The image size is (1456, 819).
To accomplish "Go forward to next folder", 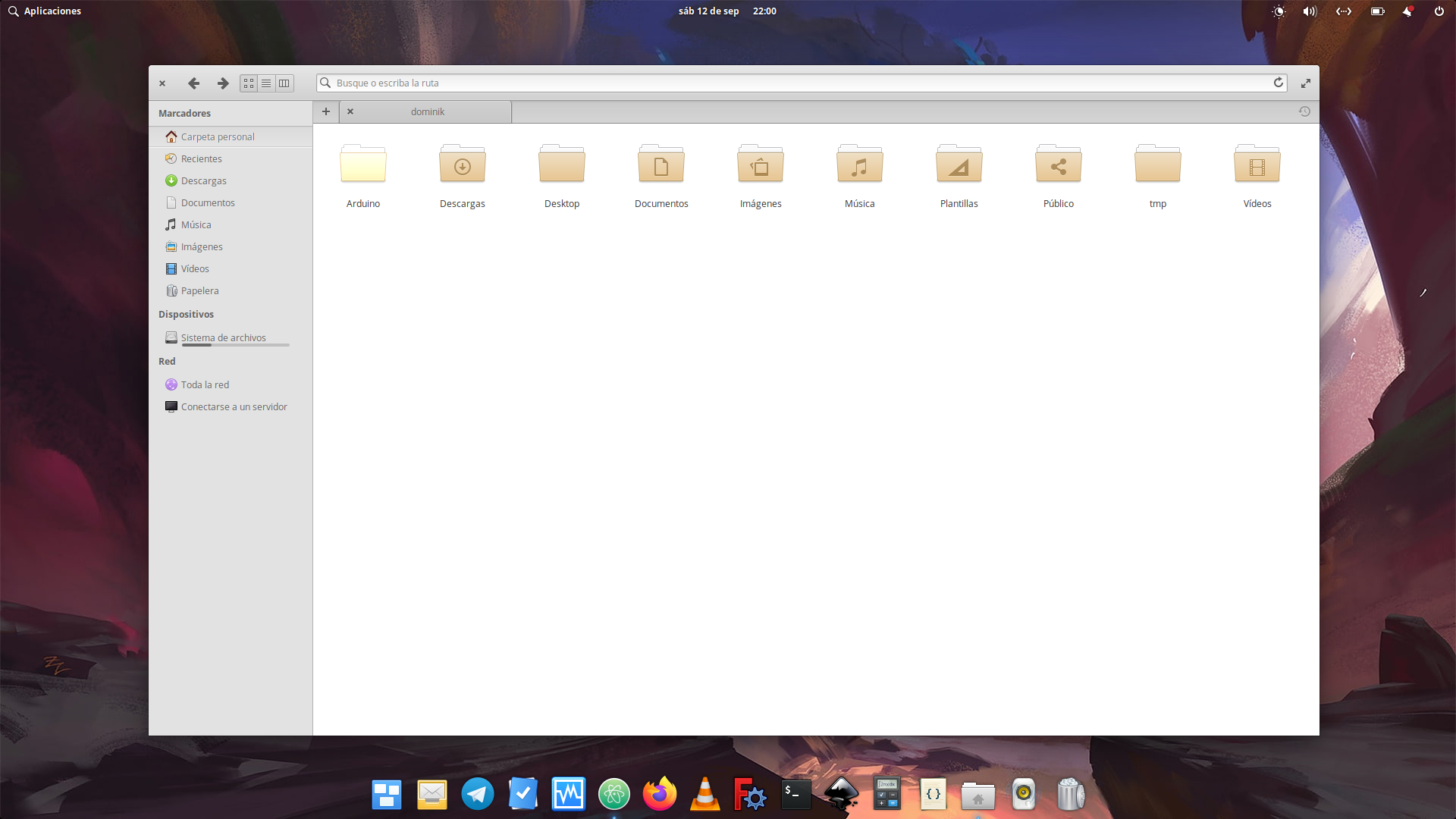I will coord(222,83).
